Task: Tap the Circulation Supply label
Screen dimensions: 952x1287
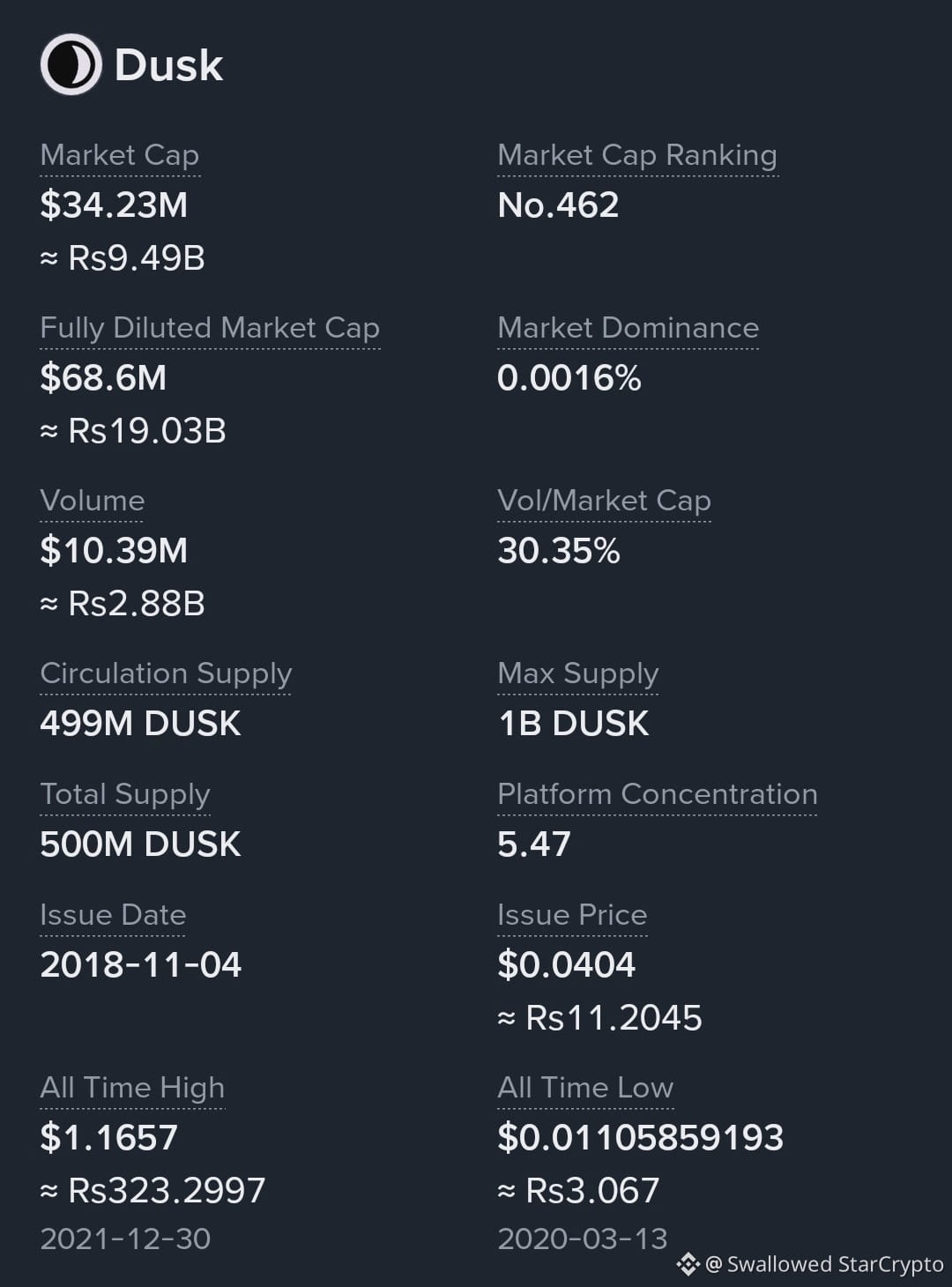Action: [x=166, y=673]
